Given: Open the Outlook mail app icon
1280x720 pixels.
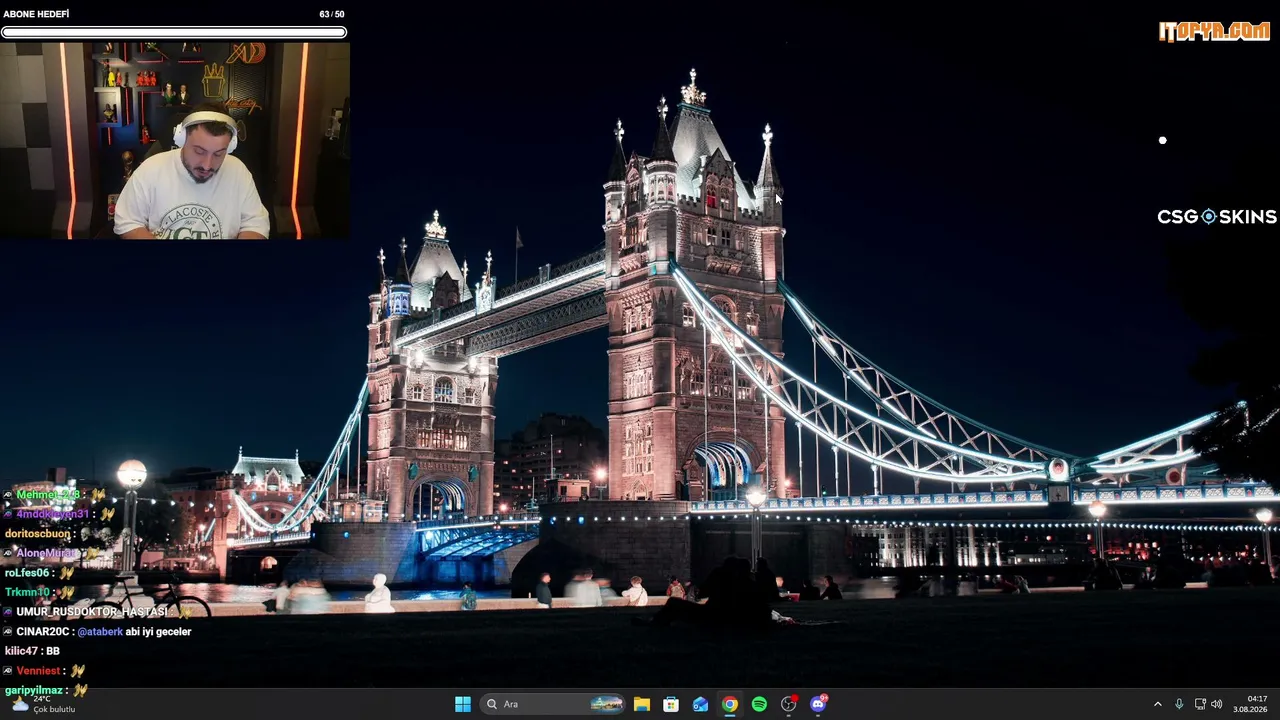Looking at the screenshot, I should click(700, 704).
